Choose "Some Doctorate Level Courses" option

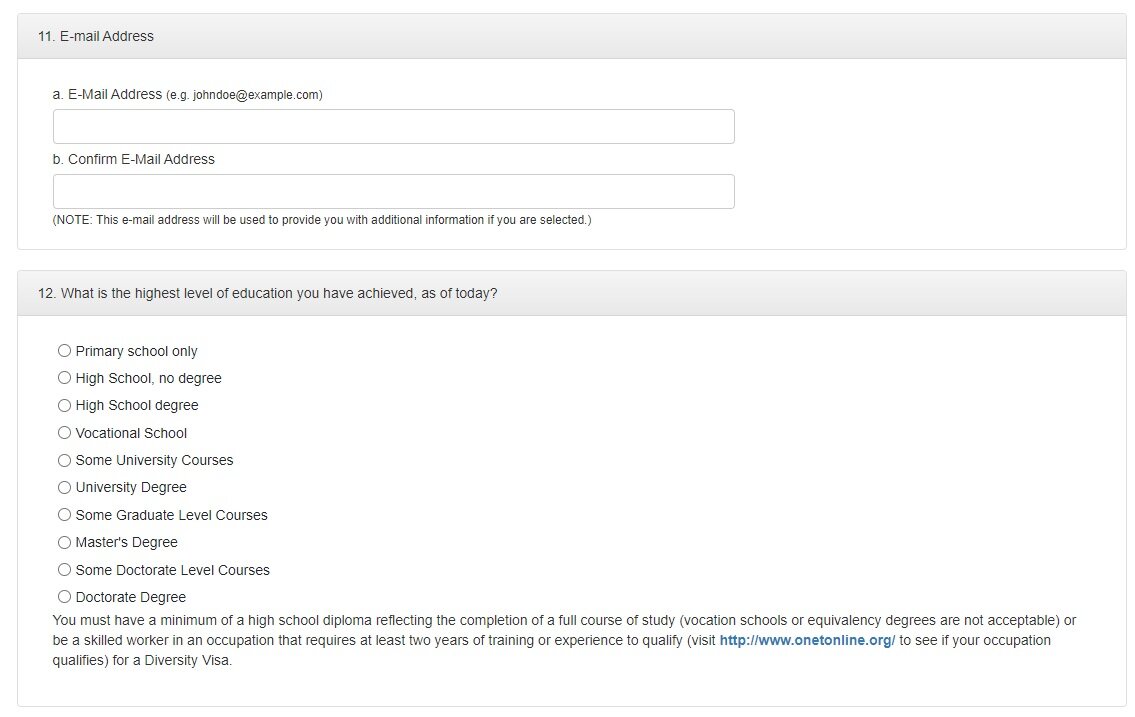click(x=65, y=570)
